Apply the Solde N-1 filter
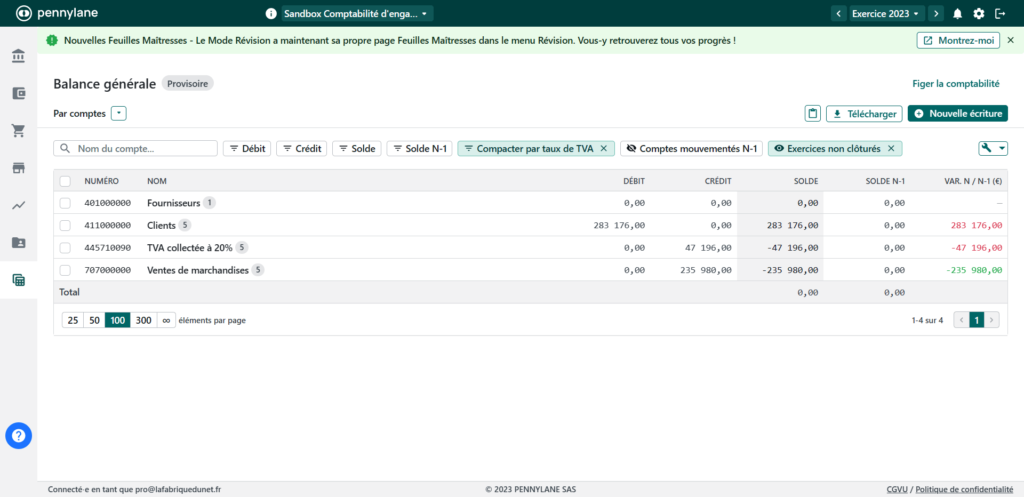Screen dimensions: 1024x497 coord(419,148)
